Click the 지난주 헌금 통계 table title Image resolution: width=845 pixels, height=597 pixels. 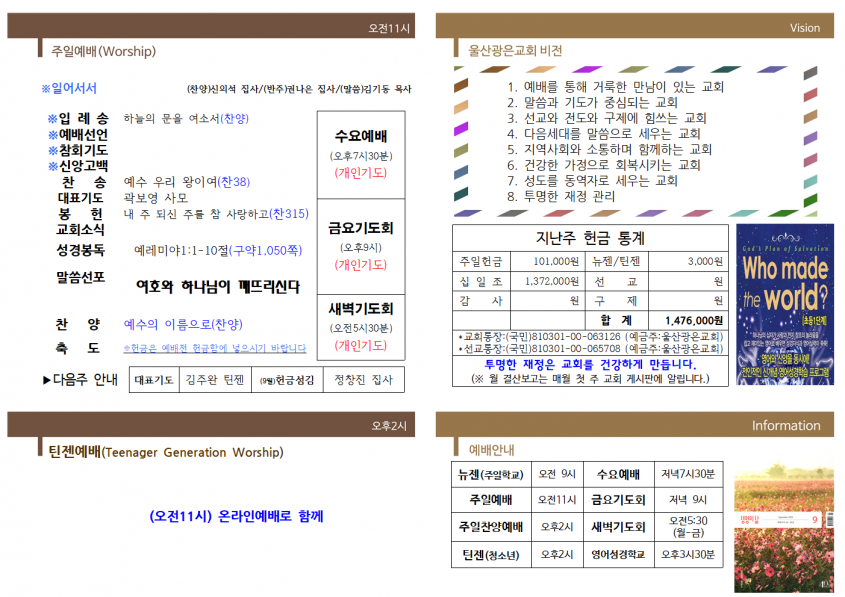[x=590, y=238]
